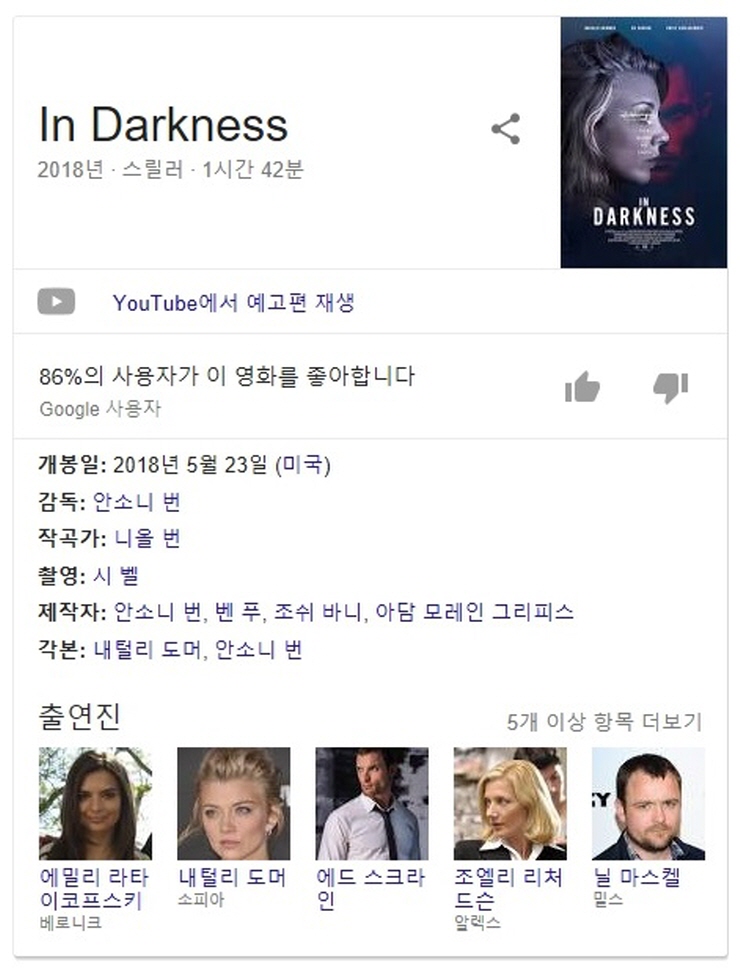
Task: Open release country link 미국
Action: click(303, 465)
